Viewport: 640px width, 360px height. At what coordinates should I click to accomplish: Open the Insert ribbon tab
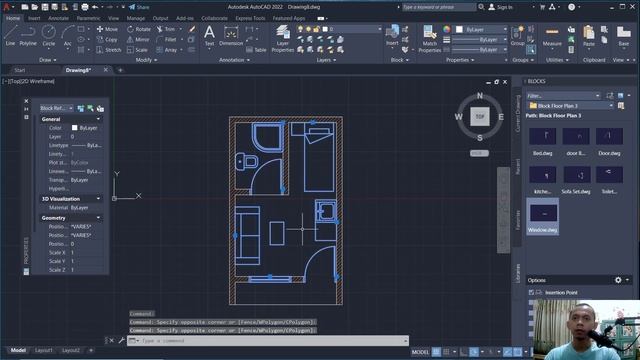click(34, 18)
